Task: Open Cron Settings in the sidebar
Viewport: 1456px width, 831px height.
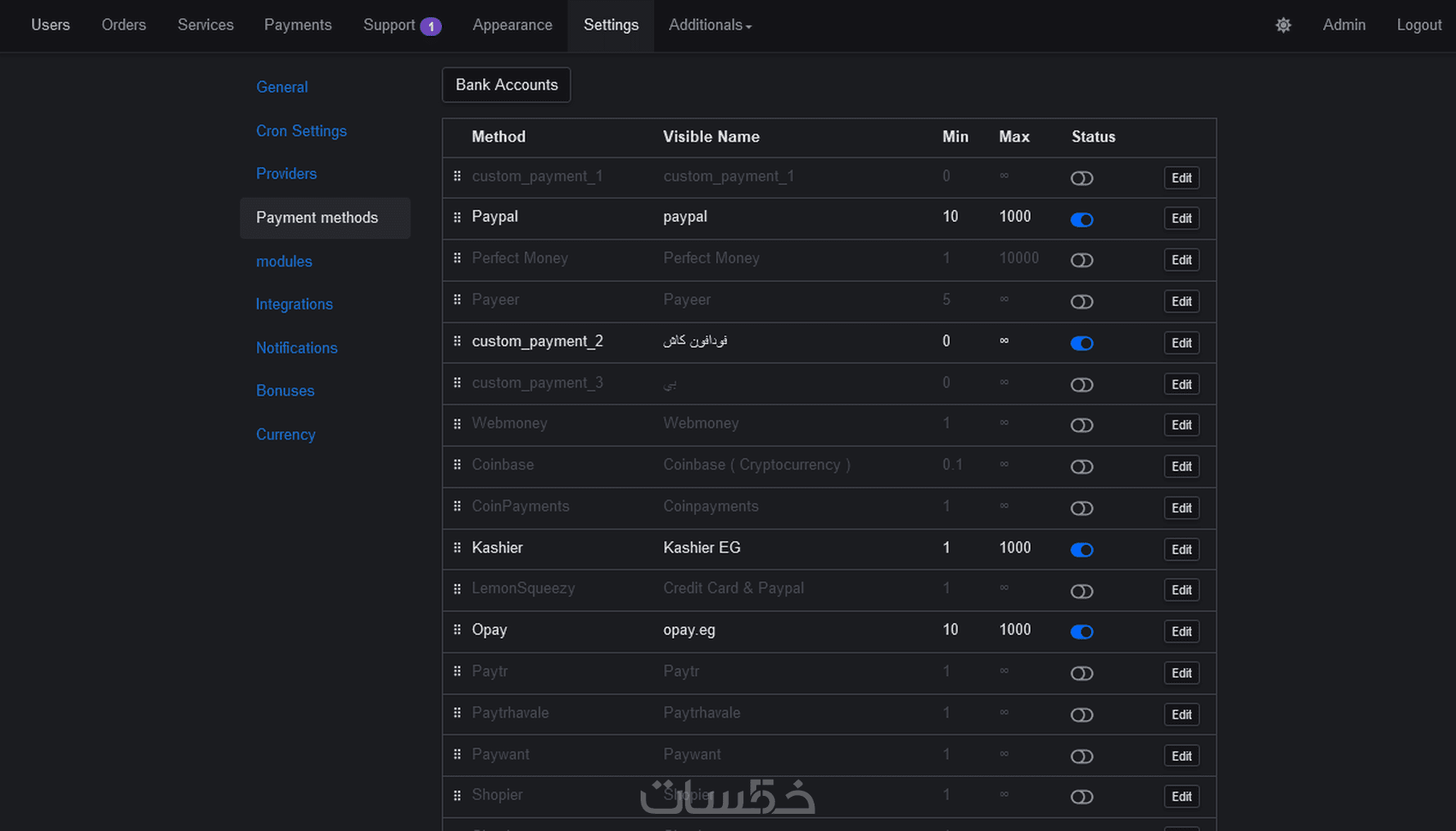Action: tap(301, 131)
